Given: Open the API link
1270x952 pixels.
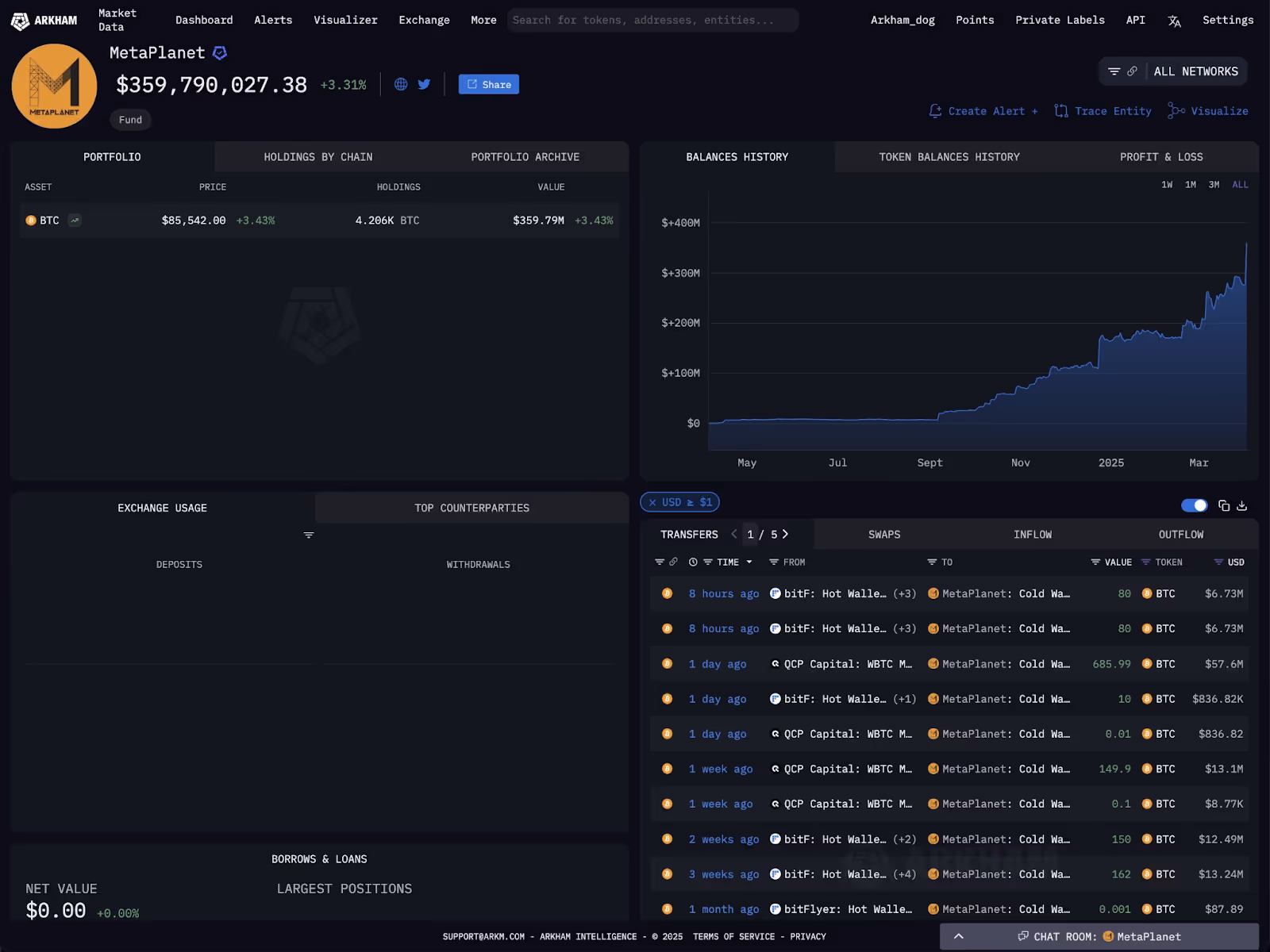Looking at the screenshot, I should point(1135,21).
